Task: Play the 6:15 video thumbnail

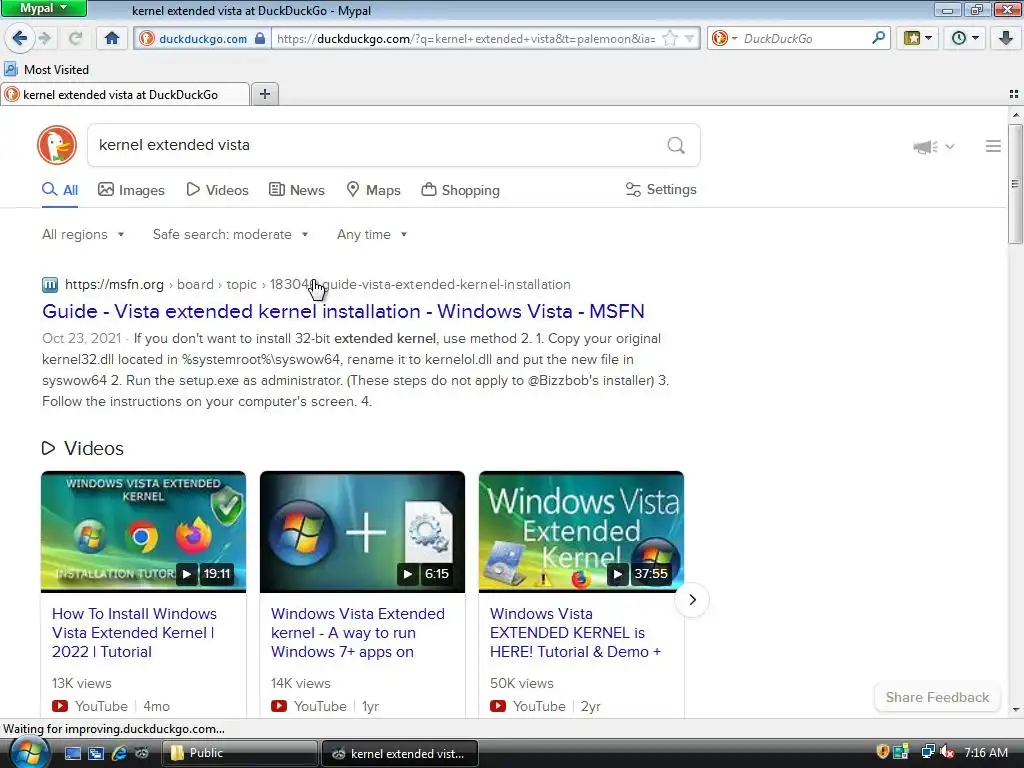Action: coord(362,532)
